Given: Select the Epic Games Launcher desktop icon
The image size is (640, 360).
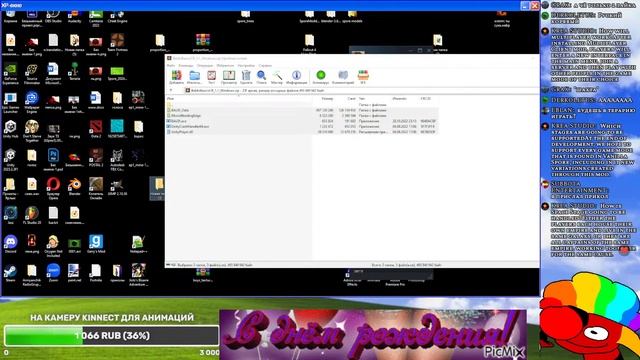Looking at the screenshot, I should (x=10, y=102).
